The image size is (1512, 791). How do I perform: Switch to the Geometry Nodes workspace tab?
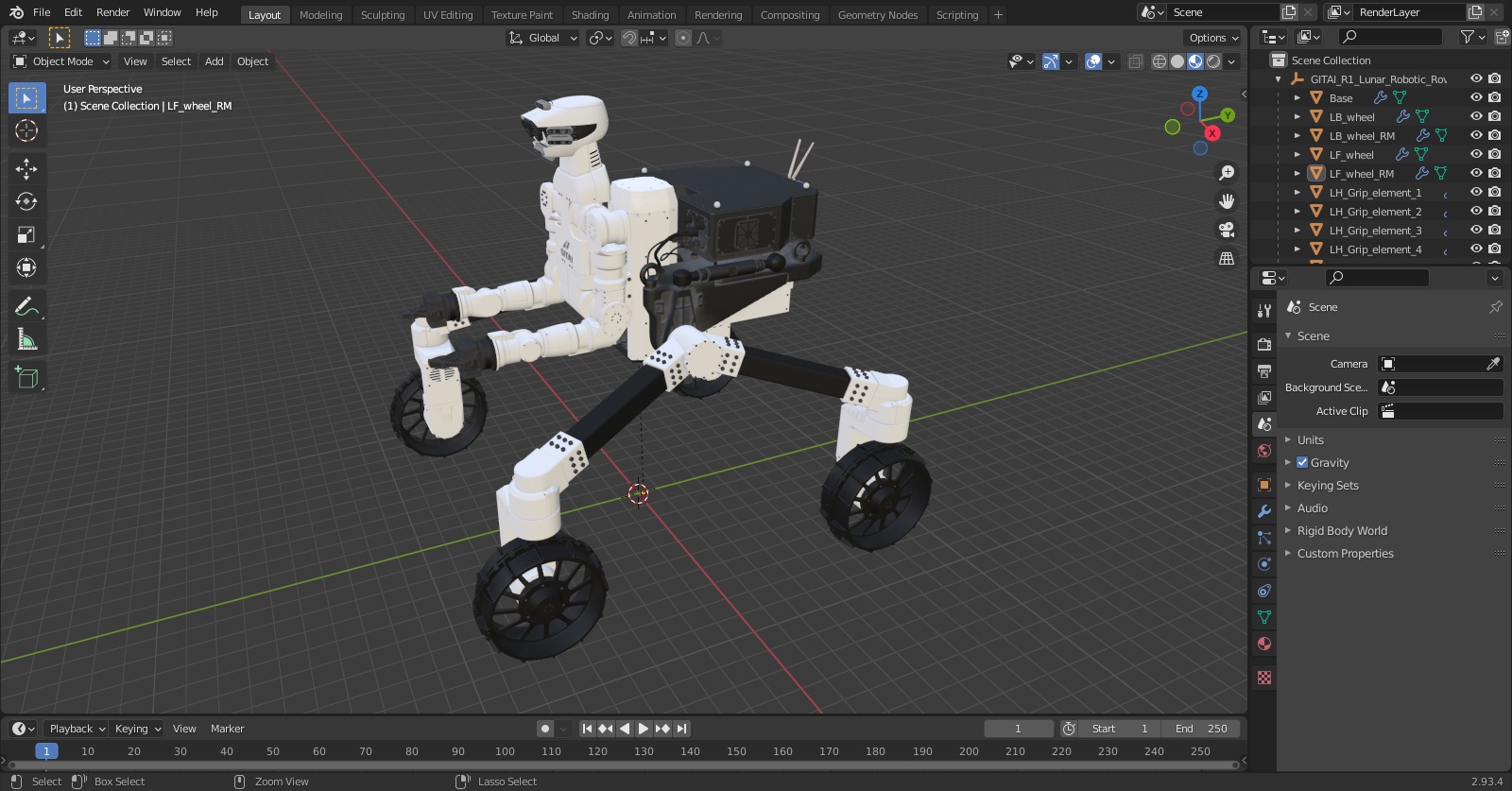click(x=877, y=15)
